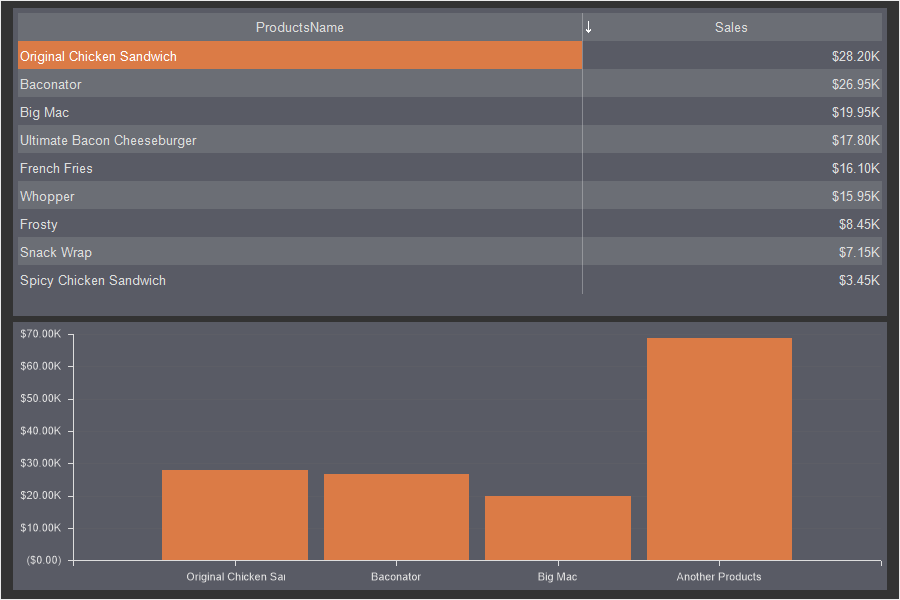Select the Big Mac table row

299,112
